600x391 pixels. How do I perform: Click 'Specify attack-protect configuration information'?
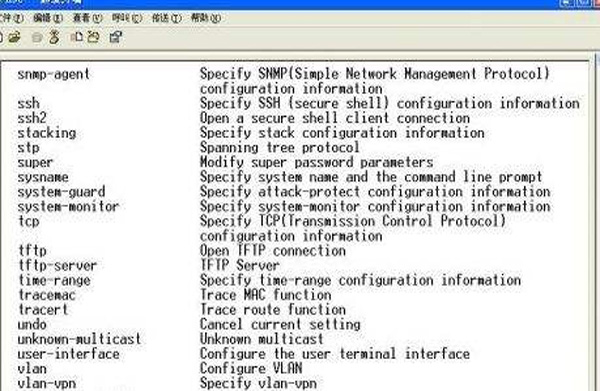(375, 192)
